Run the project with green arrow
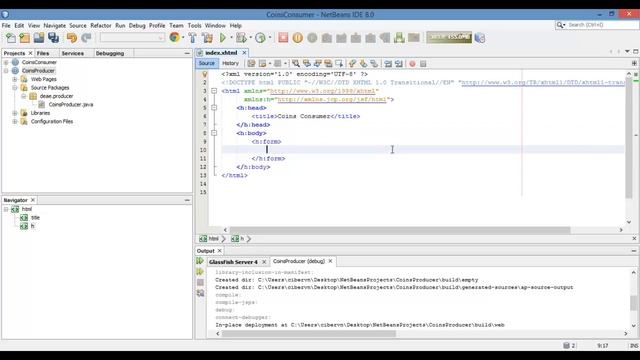The width and height of the screenshot is (640, 360). tap(223, 38)
